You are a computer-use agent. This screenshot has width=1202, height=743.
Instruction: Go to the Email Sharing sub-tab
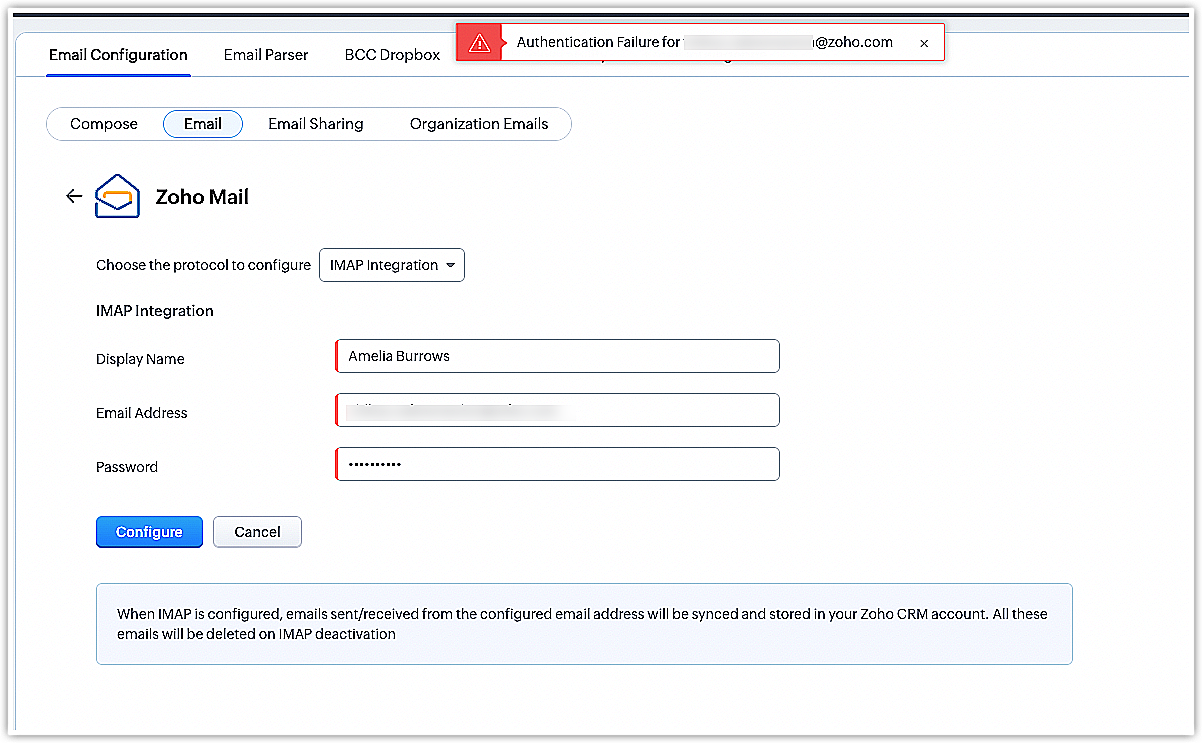click(316, 124)
